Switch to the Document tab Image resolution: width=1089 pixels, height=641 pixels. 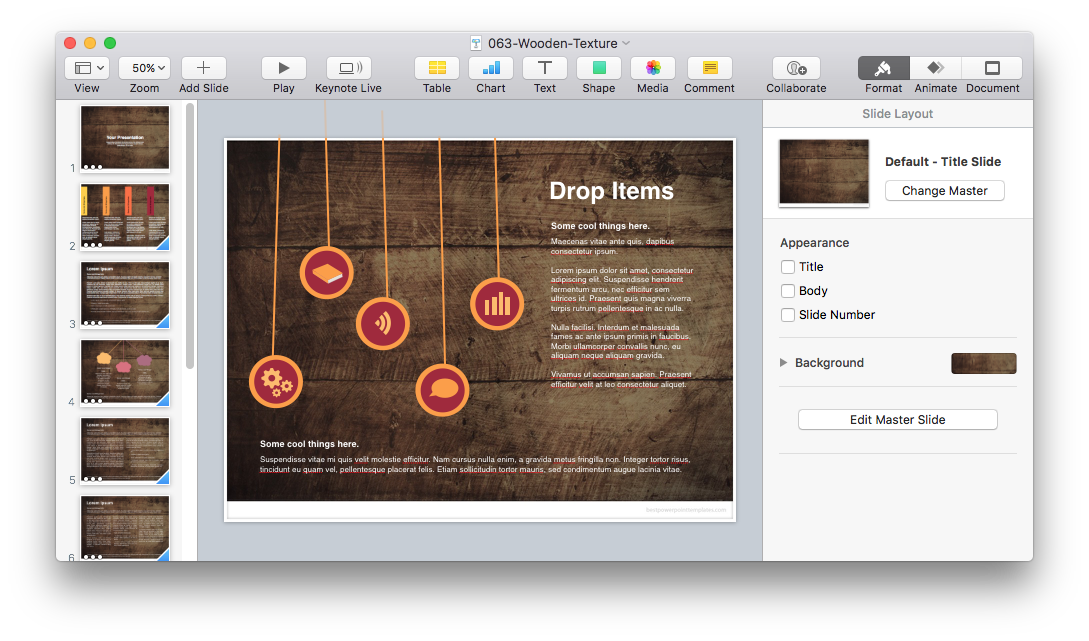click(992, 68)
